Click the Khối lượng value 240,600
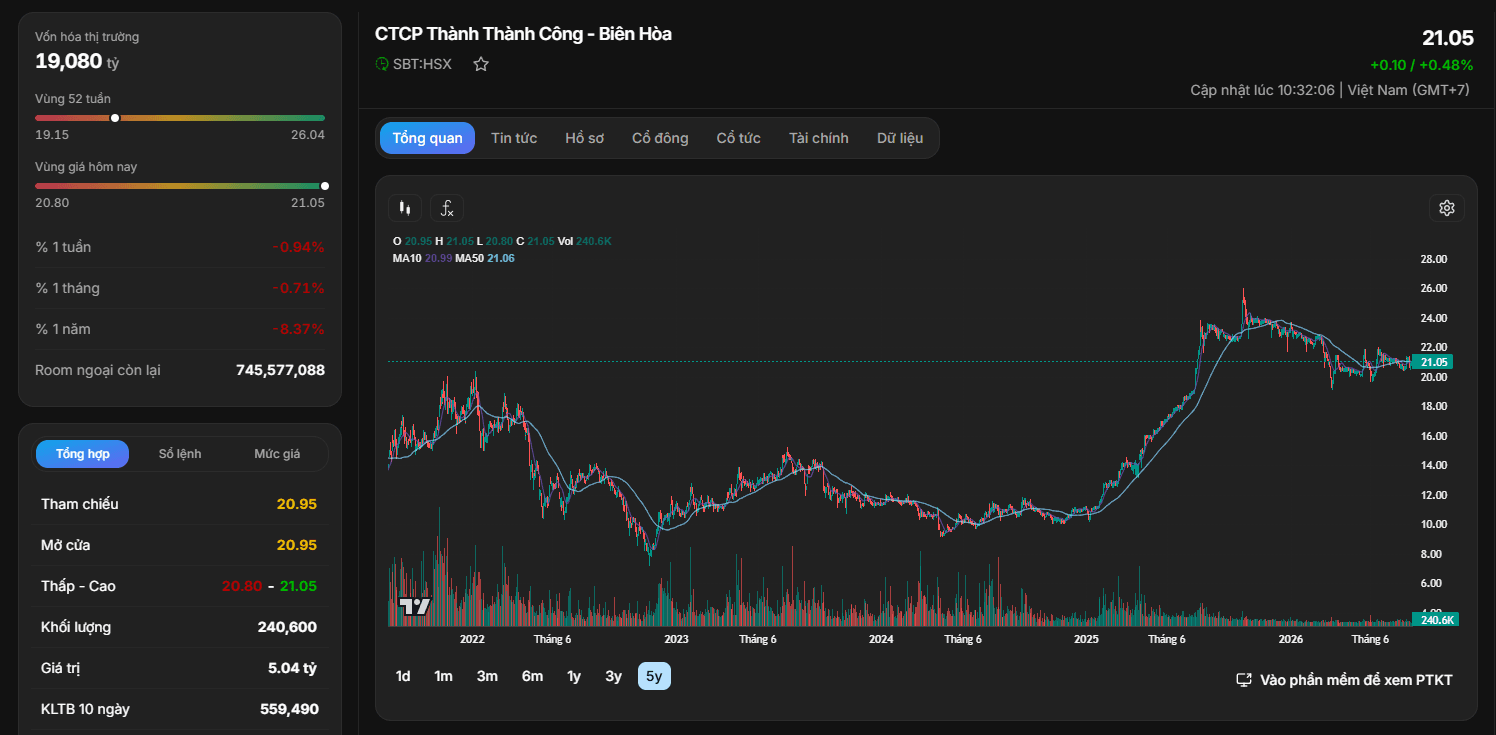Image resolution: width=1496 pixels, height=735 pixels. [287, 627]
